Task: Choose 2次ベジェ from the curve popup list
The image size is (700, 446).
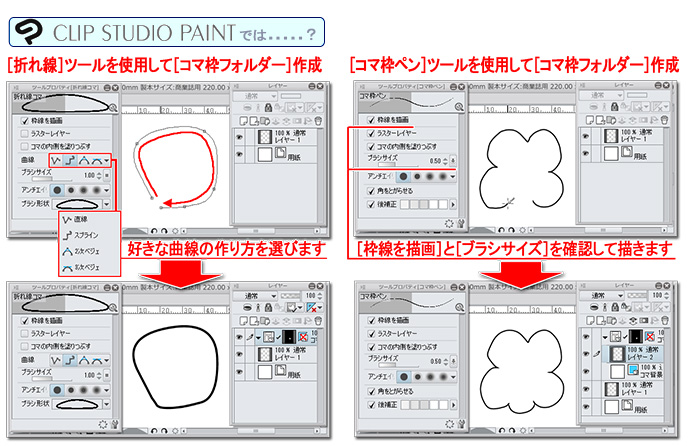Action: click(x=81, y=251)
